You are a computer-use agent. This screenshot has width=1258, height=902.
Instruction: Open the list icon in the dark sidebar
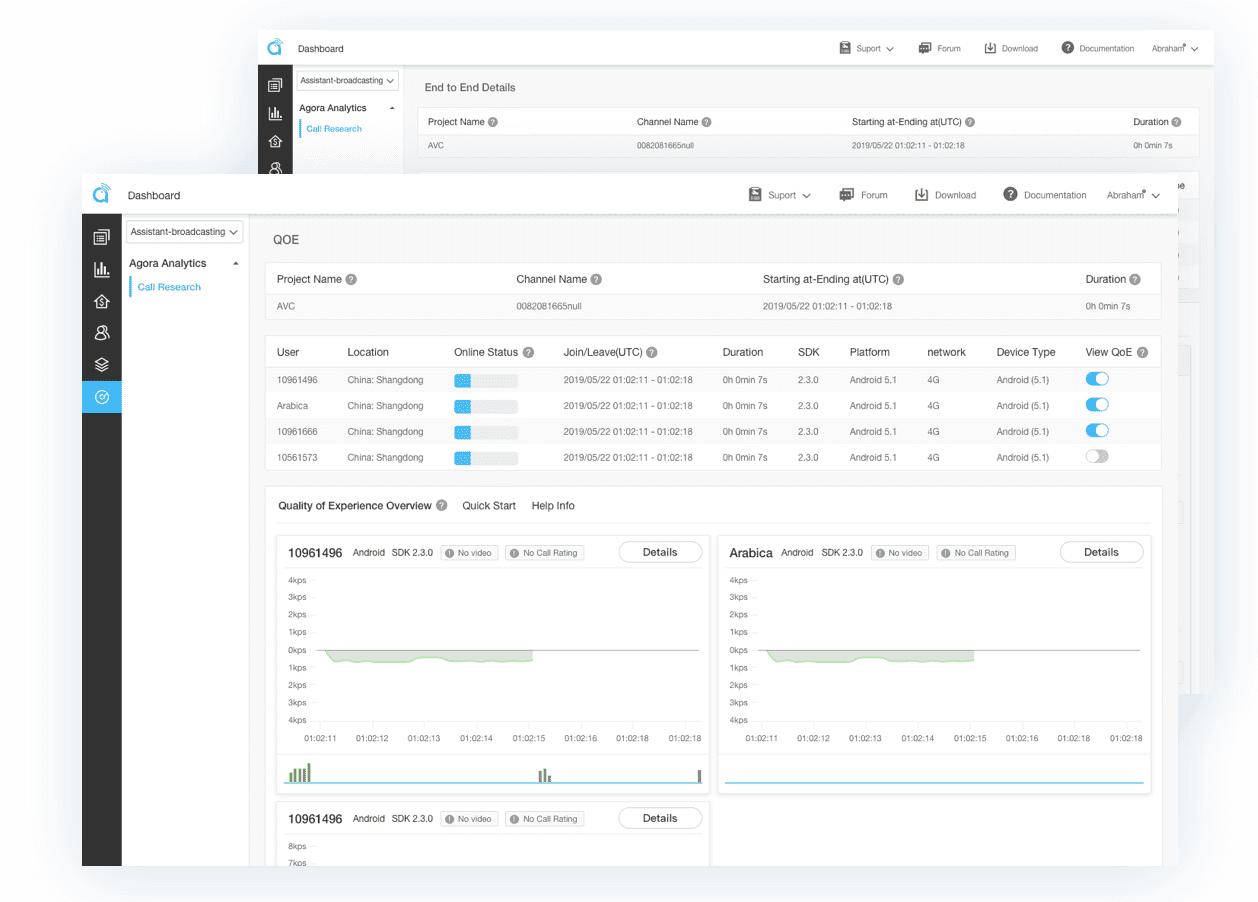(101, 237)
